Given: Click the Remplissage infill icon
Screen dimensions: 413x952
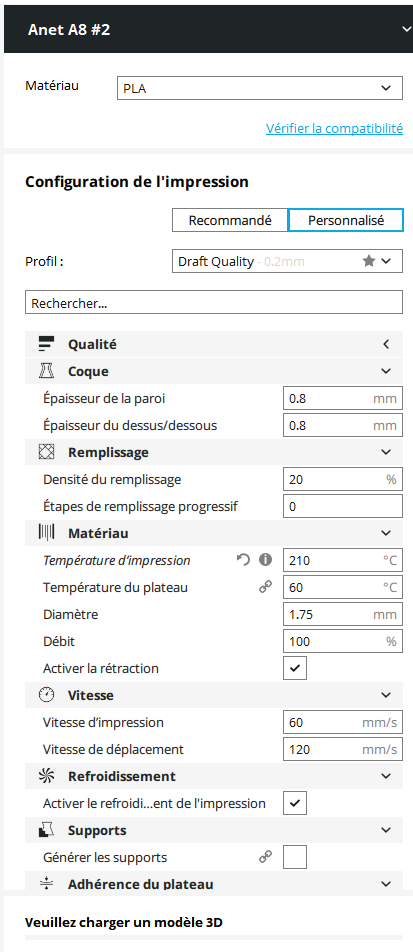Looking at the screenshot, I should 46,452.
